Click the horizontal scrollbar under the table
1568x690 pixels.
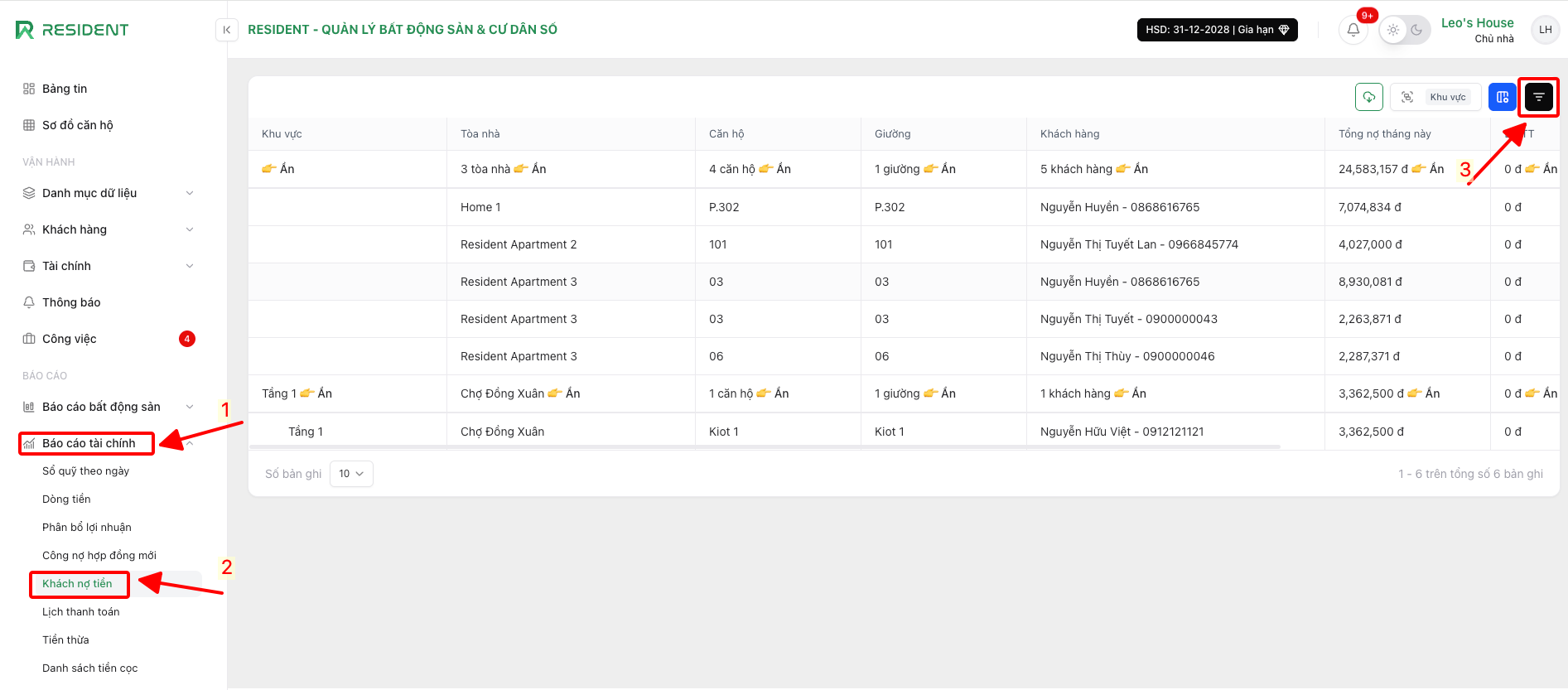pyautogui.click(x=764, y=447)
